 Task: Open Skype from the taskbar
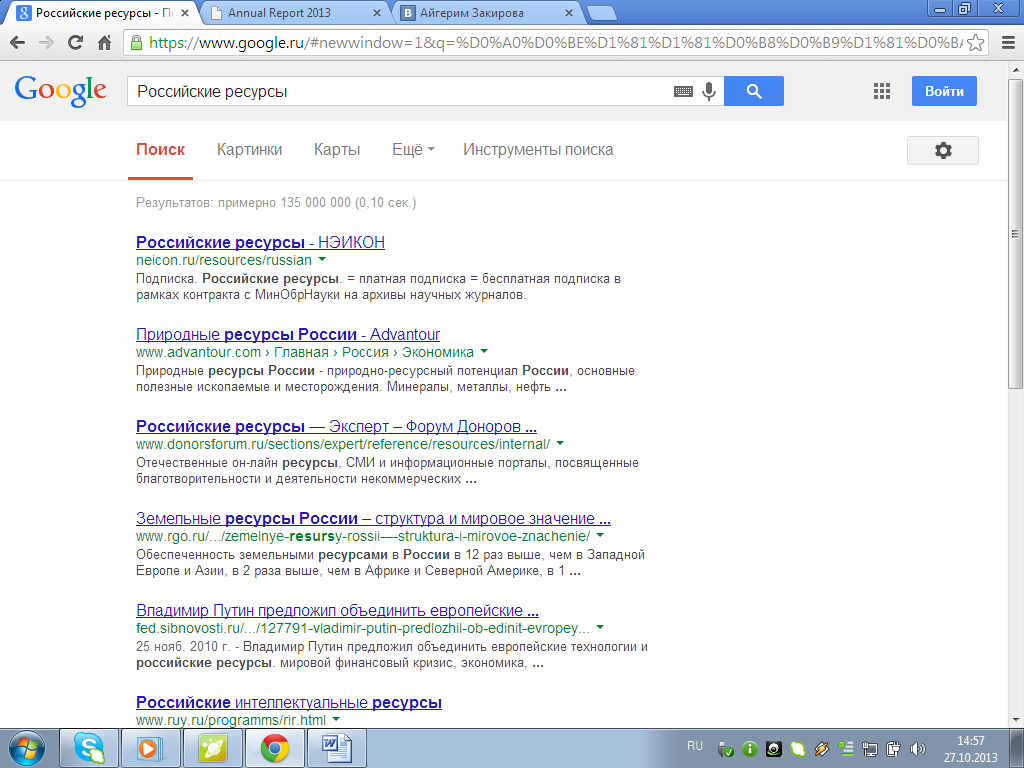89,748
